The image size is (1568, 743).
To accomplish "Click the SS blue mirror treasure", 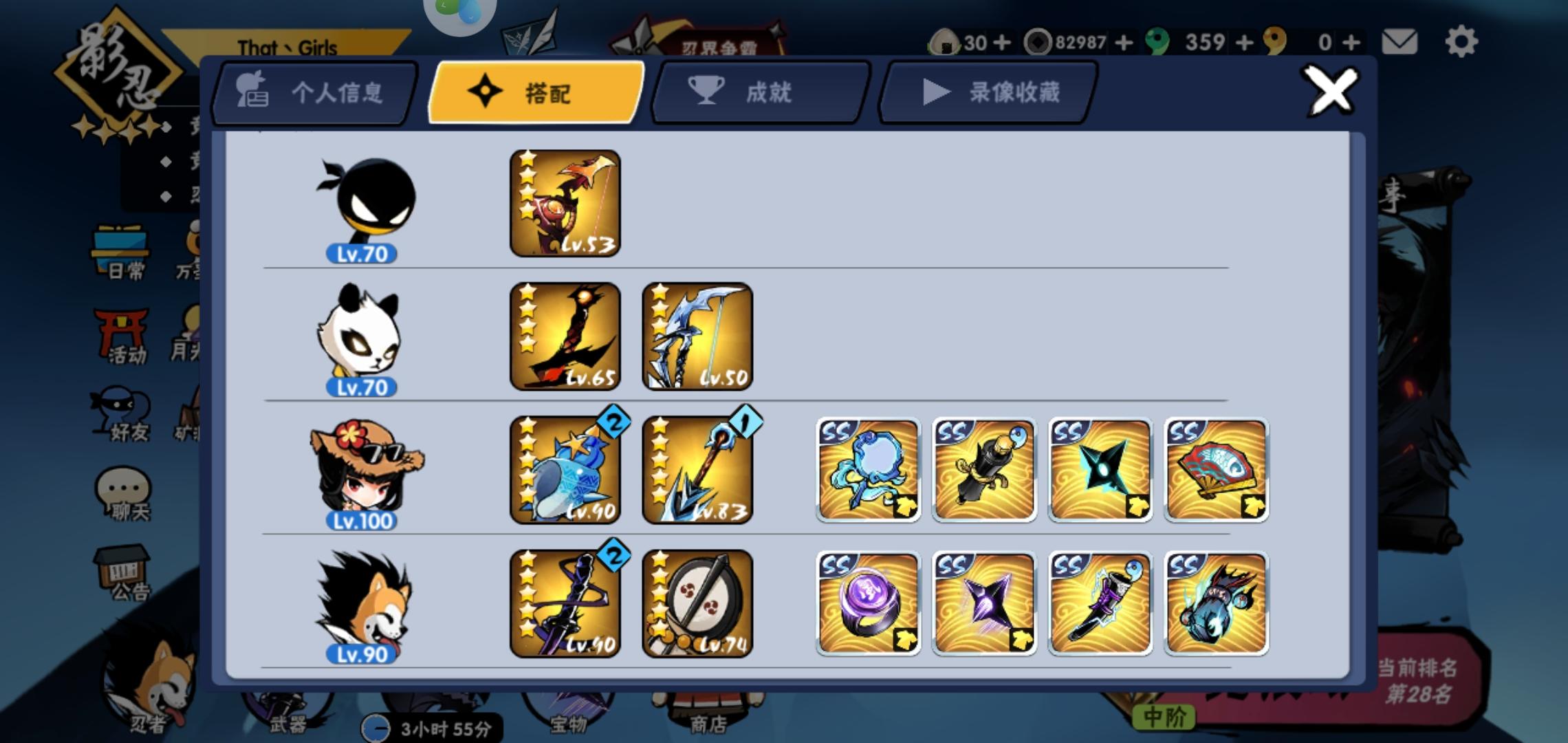I will click(x=869, y=470).
